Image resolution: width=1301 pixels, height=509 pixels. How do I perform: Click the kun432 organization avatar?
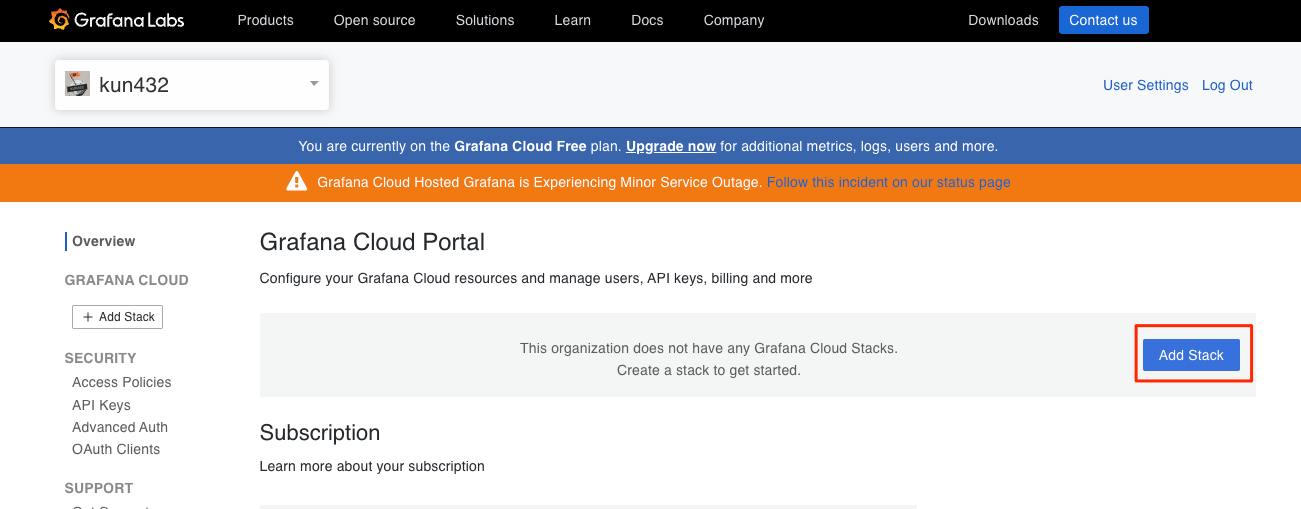pos(78,84)
